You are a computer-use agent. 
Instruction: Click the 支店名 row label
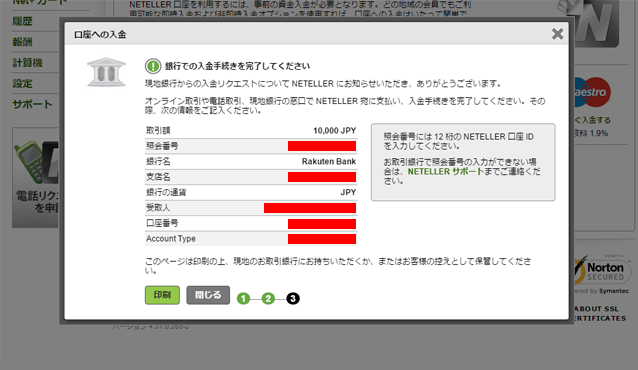tap(158, 177)
